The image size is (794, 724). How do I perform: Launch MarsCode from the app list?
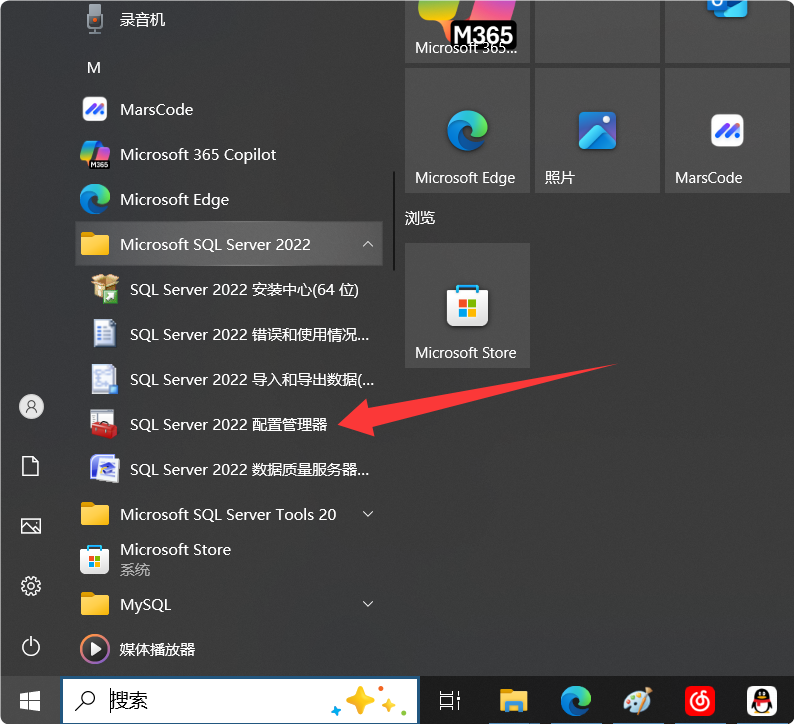point(229,109)
